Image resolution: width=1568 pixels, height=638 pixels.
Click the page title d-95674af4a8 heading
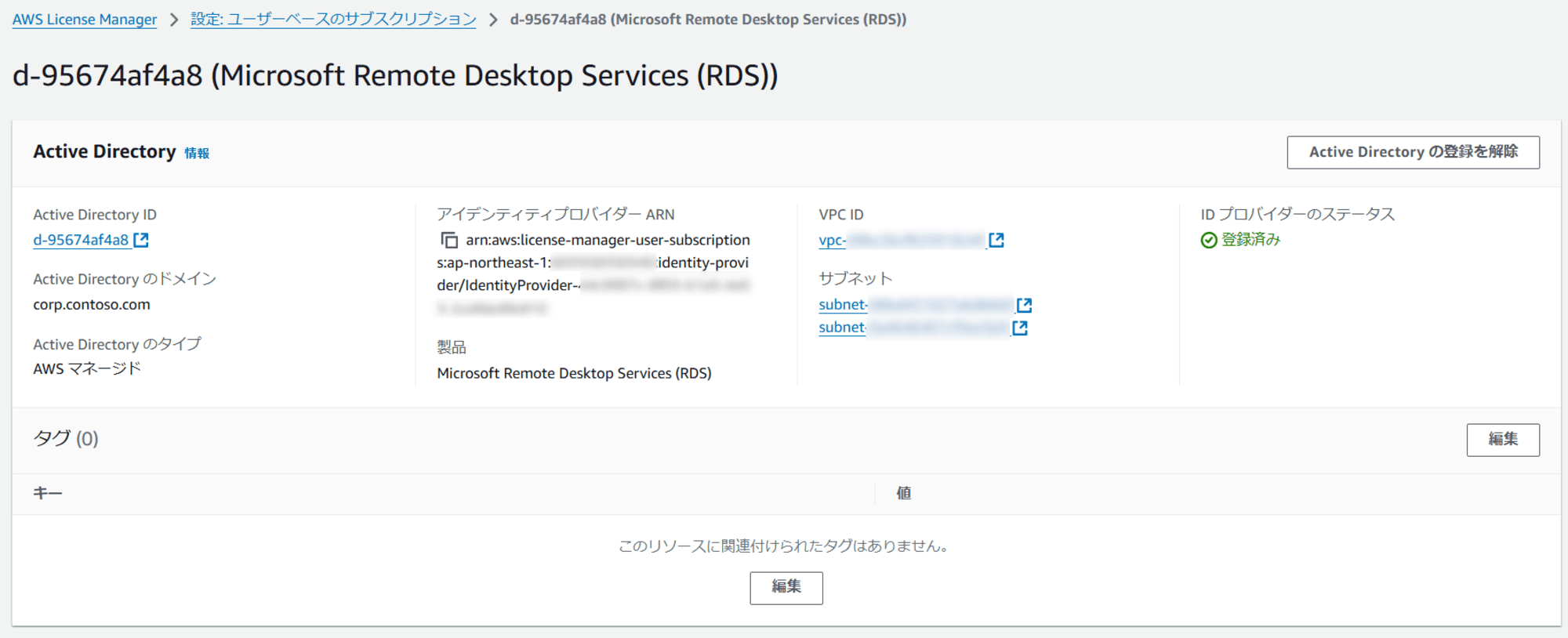[395, 76]
